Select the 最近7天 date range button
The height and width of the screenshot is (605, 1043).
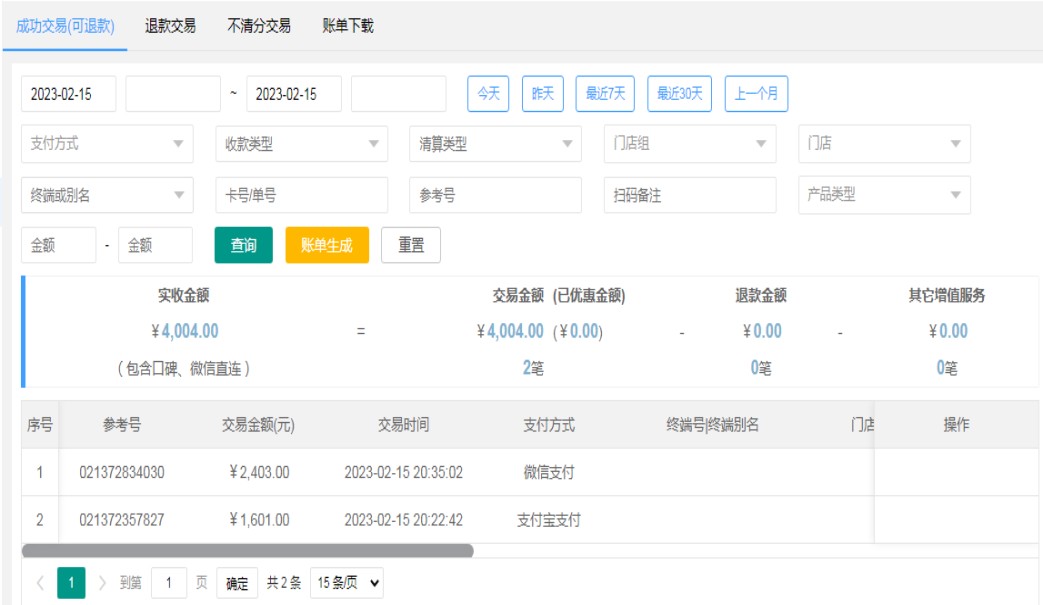(x=605, y=94)
